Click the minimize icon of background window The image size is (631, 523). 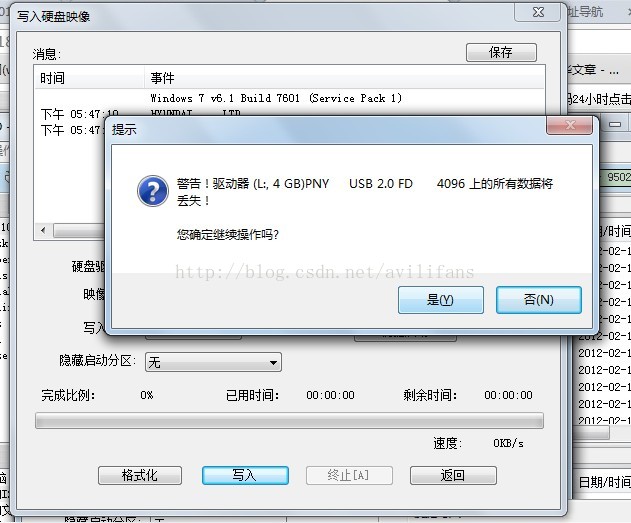click(615, 125)
